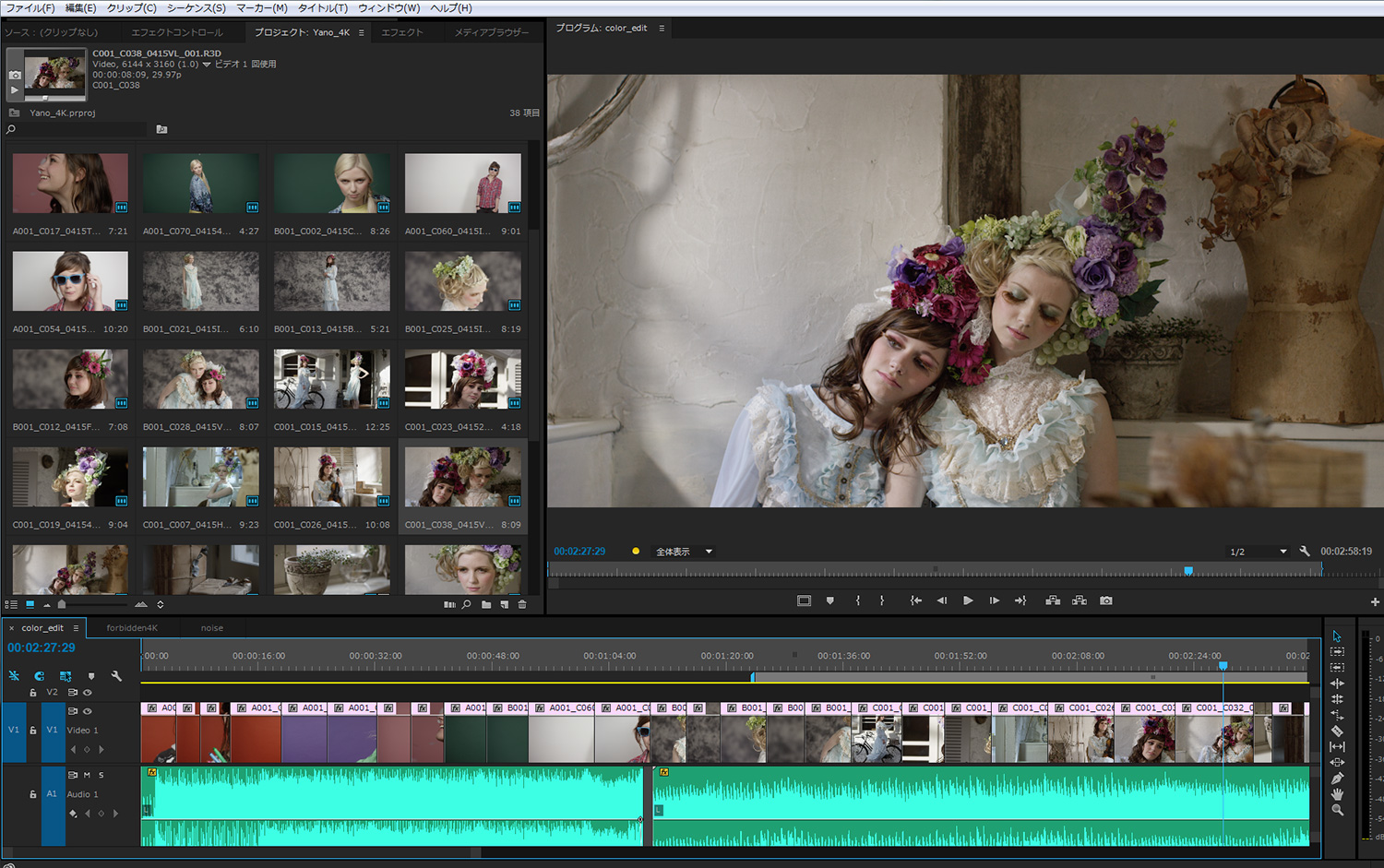Mute the Audio 1 track
Image resolution: width=1384 pixels, height=868 pixels.
point(87,775)
